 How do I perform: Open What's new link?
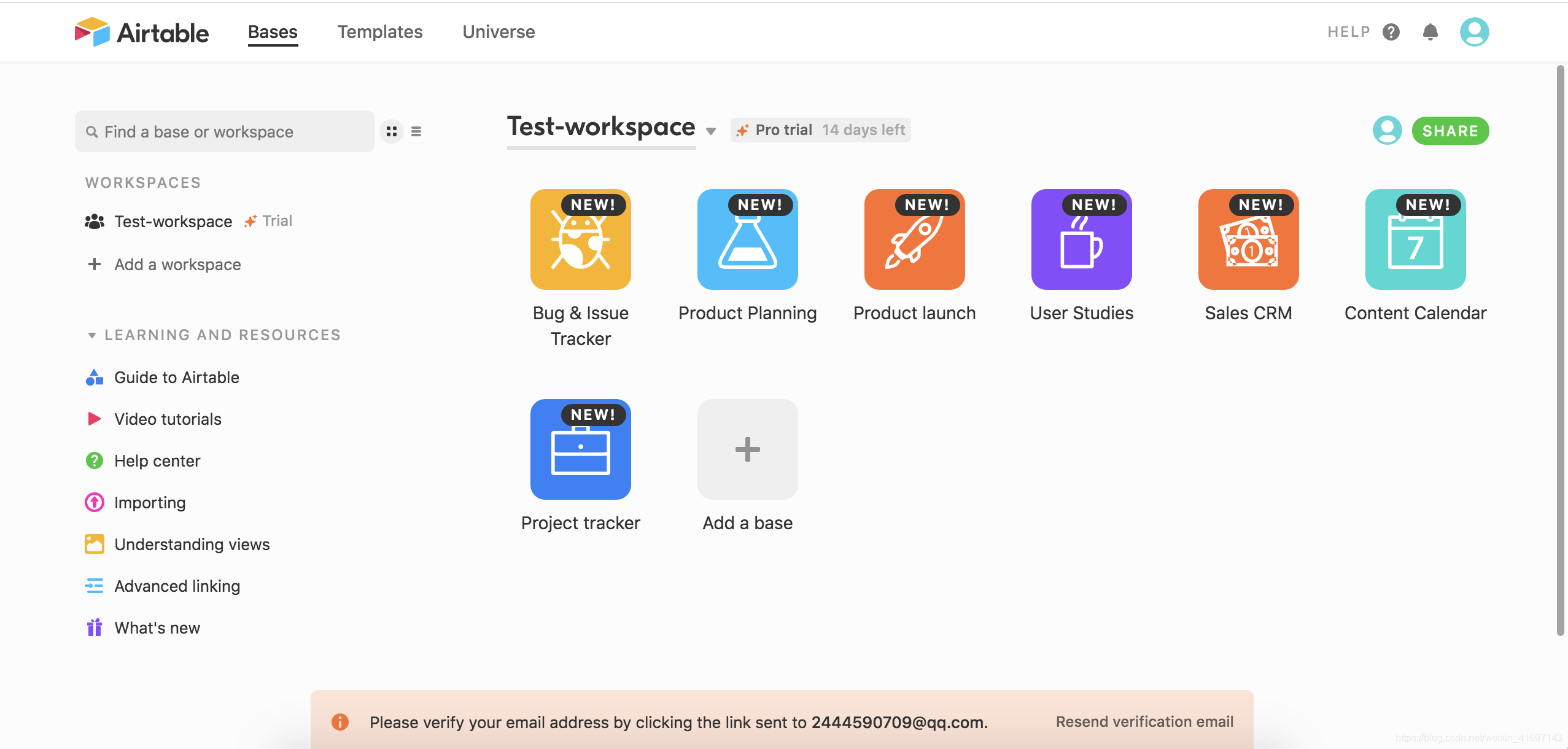click(157, 628)
